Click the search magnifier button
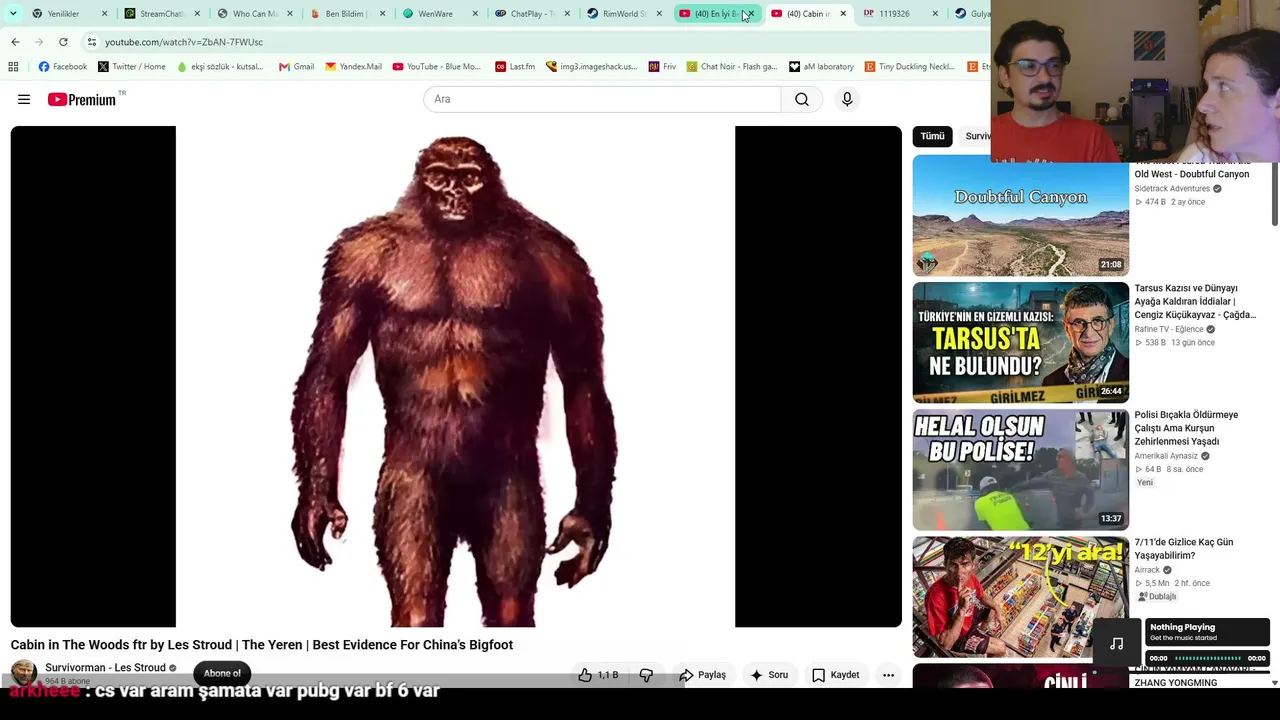The width and height of the screenshot is (1280, 720). tap(802, 99)
